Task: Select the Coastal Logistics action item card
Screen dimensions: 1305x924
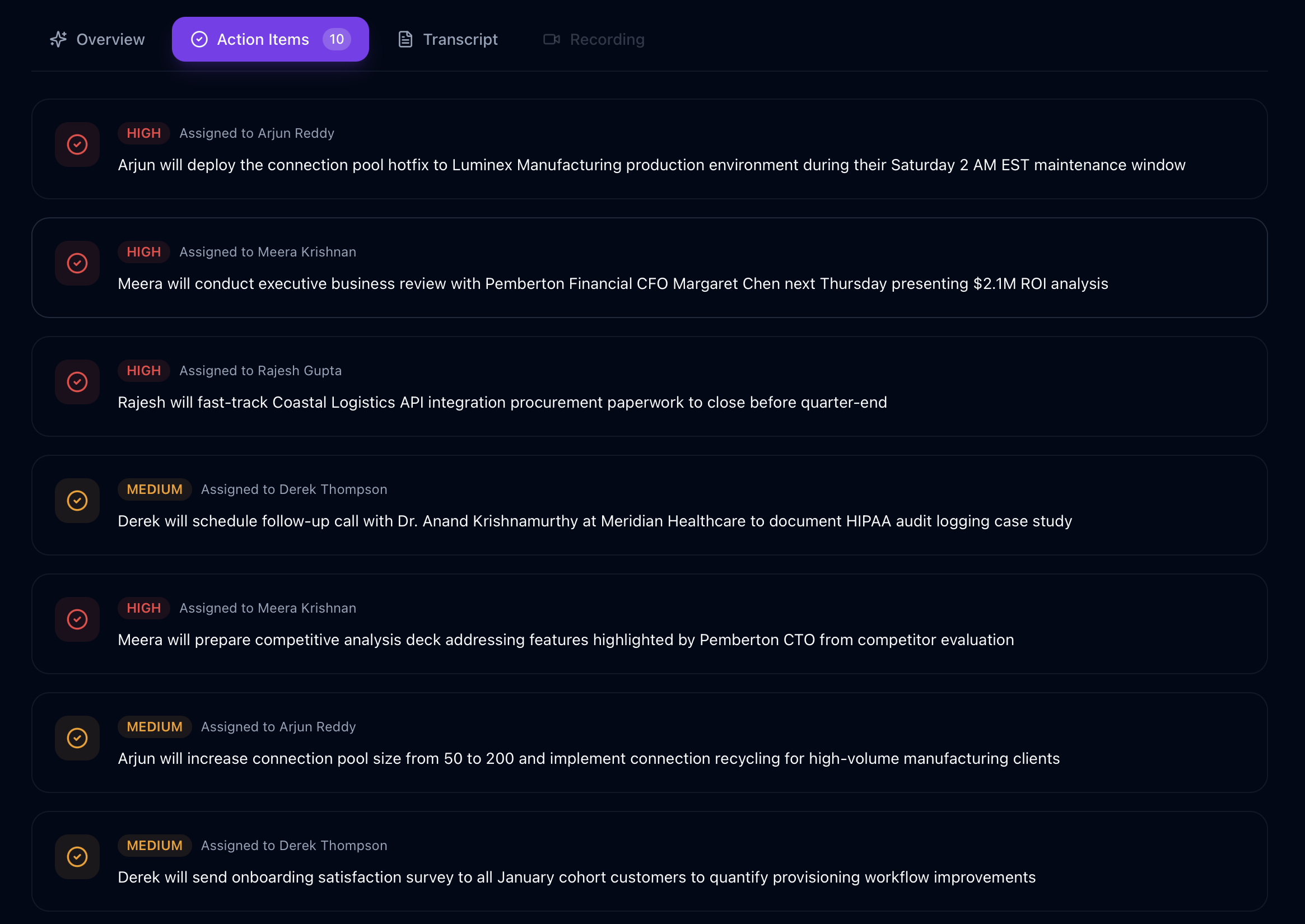Action: (x=652, y=387)
